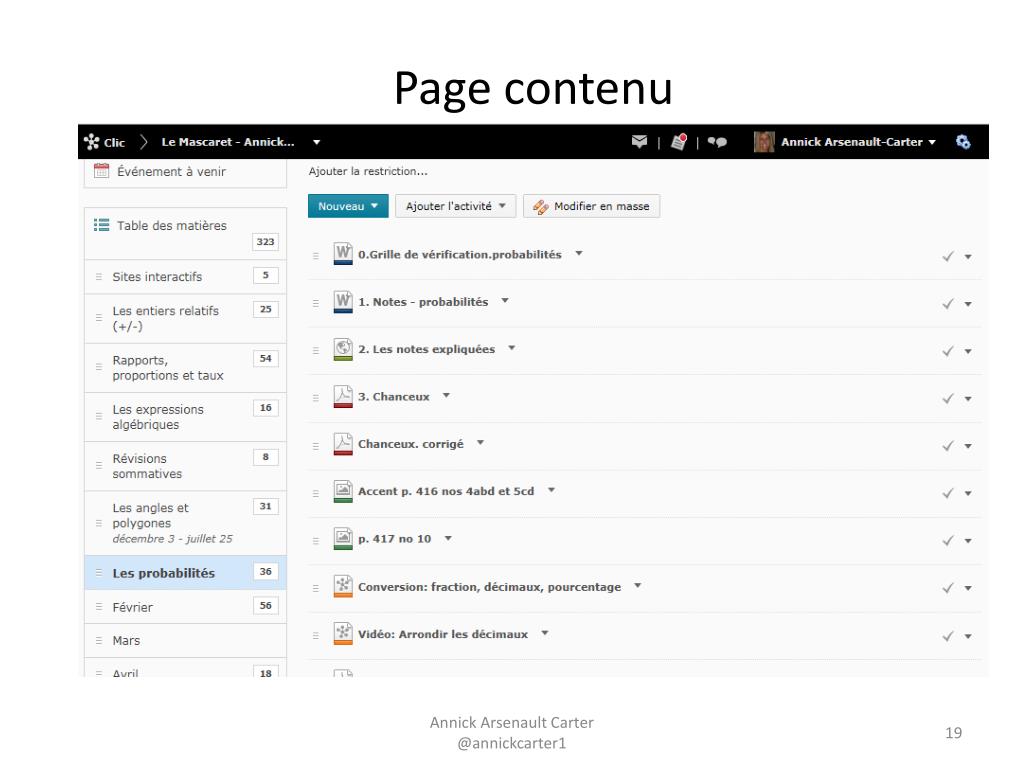The height and width of the screenshot is (768, 1024).
Task: Expand the arrow next to p. 417 no 10 title
Action: (x=448, y=539)
